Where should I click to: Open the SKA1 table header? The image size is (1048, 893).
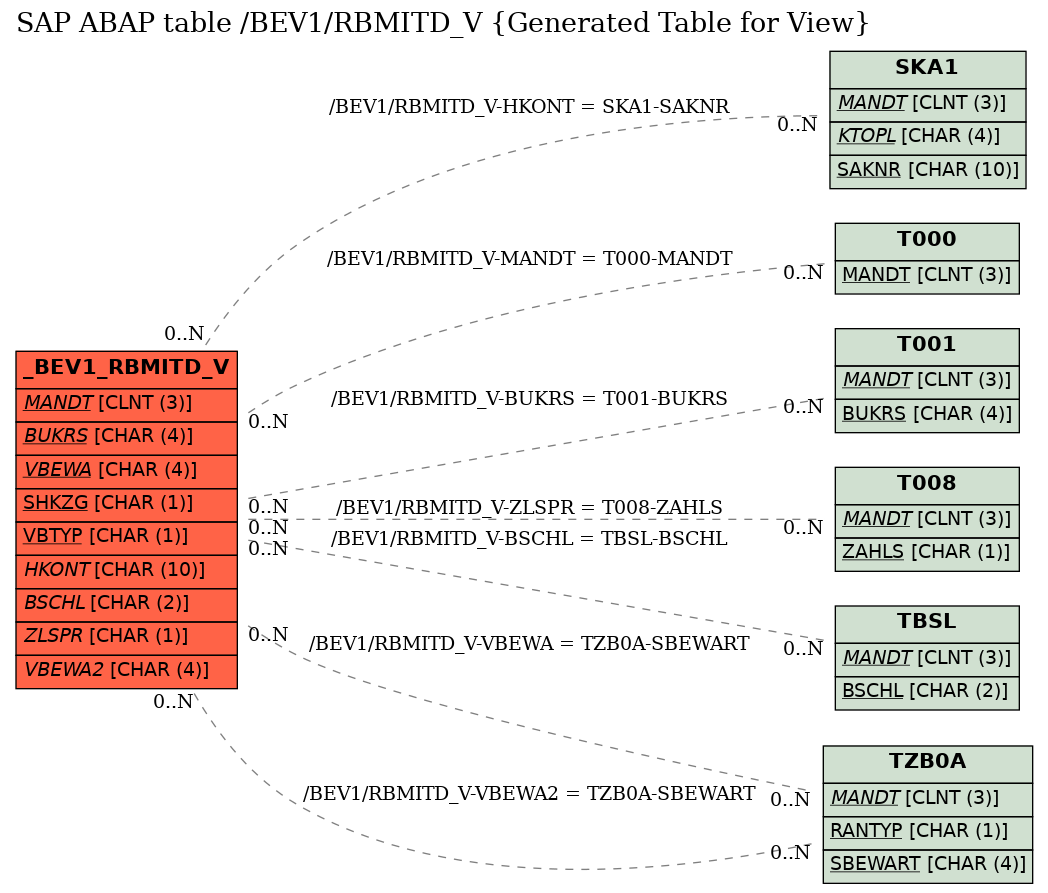(928, 70)
